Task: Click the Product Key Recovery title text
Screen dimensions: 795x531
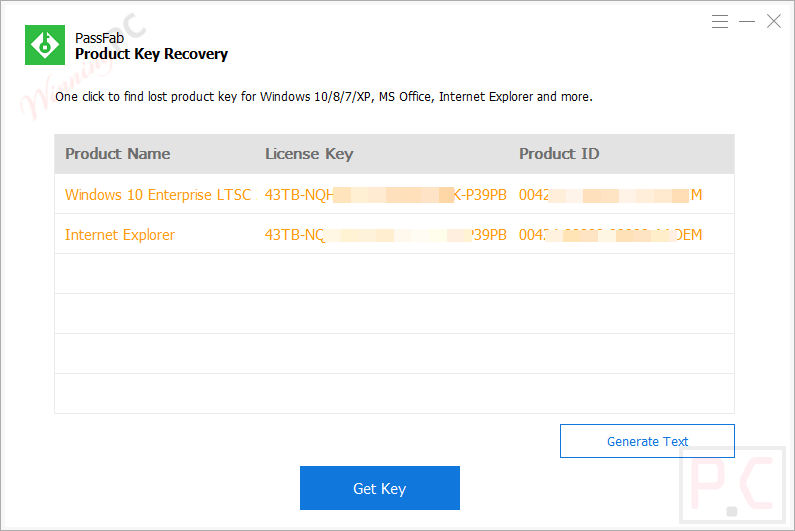Action: click(151, 54)
